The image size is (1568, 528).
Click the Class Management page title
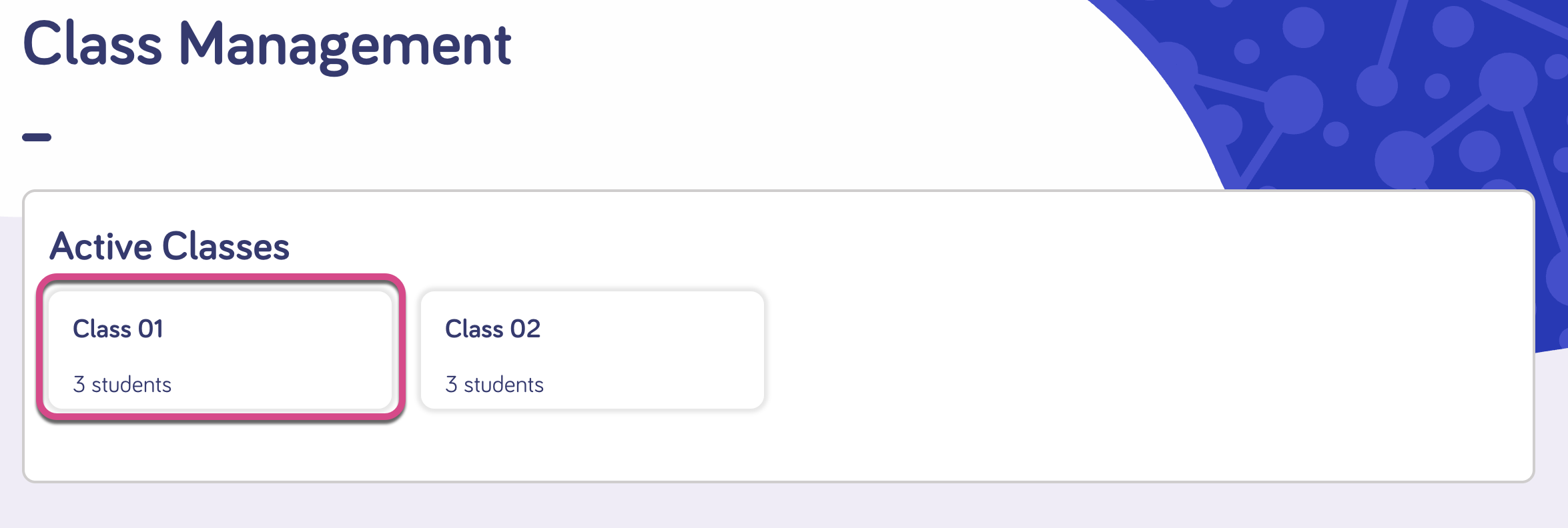point(268,43)
